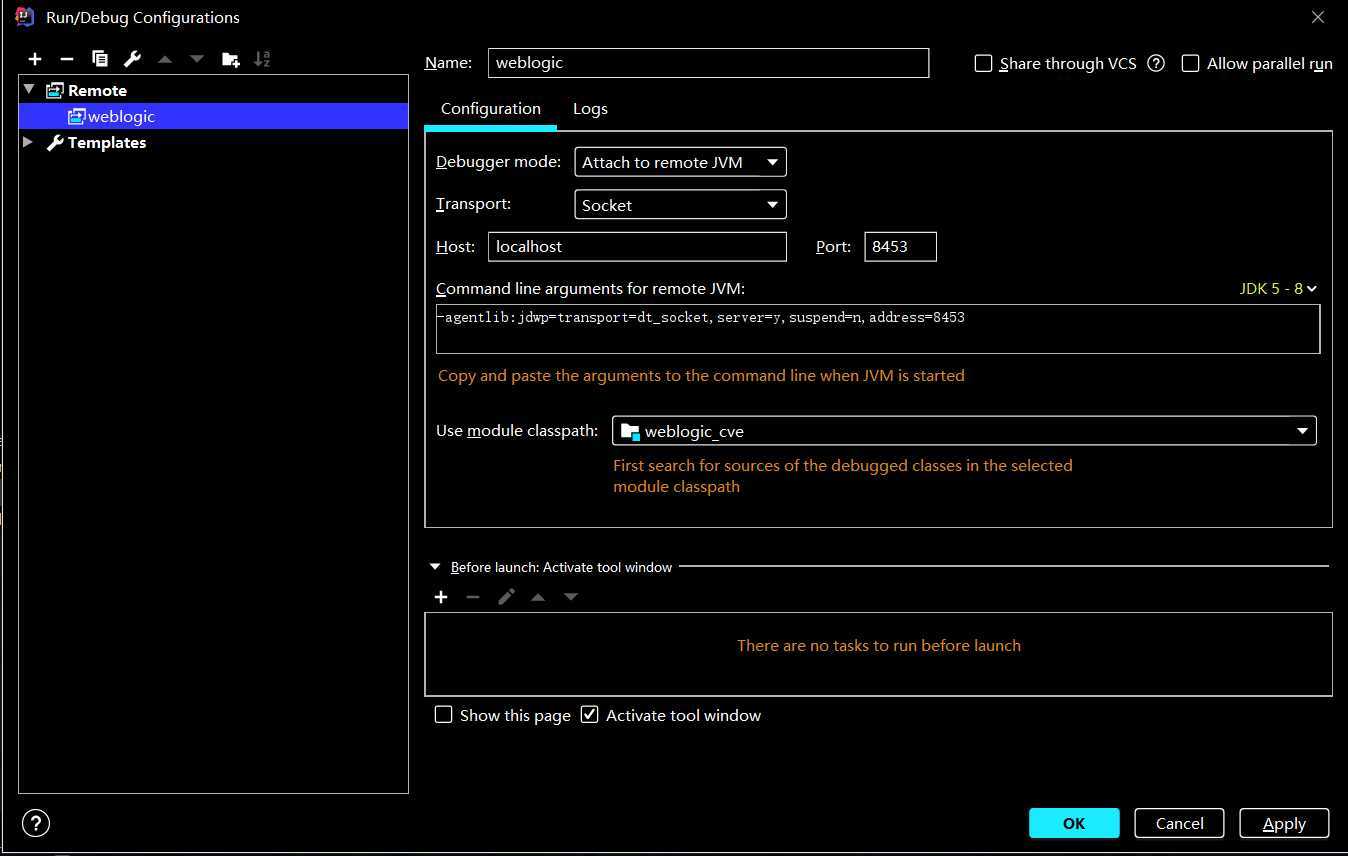Screen dimensions: 1348x856
Task: Click the Apply button
Action: tap(1284, 823)
